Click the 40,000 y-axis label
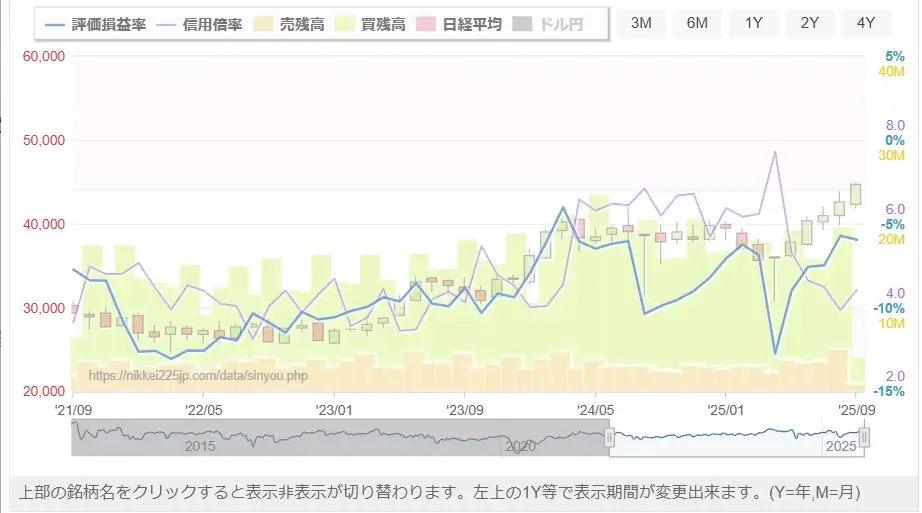922x513 pixels. pos(44,225)
